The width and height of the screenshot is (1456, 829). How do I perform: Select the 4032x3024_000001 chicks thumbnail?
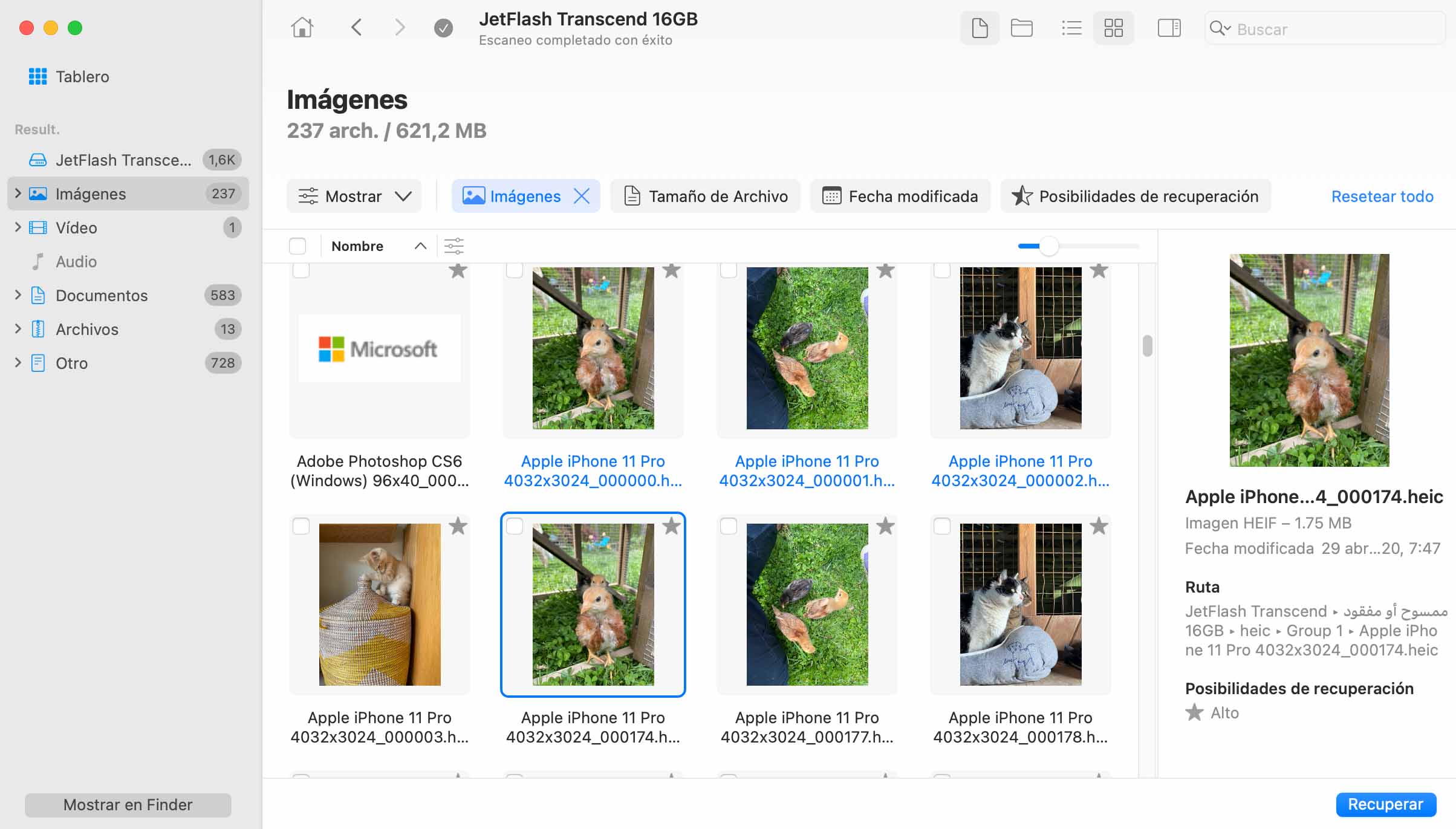(x=807, y=348)
